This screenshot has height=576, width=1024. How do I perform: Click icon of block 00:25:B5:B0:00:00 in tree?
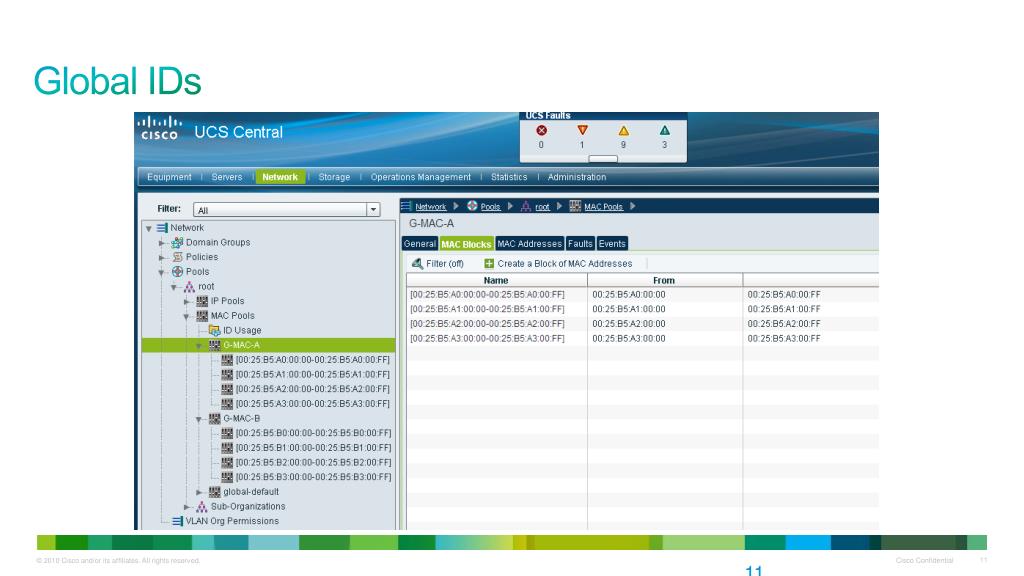(x=227, y=433)
